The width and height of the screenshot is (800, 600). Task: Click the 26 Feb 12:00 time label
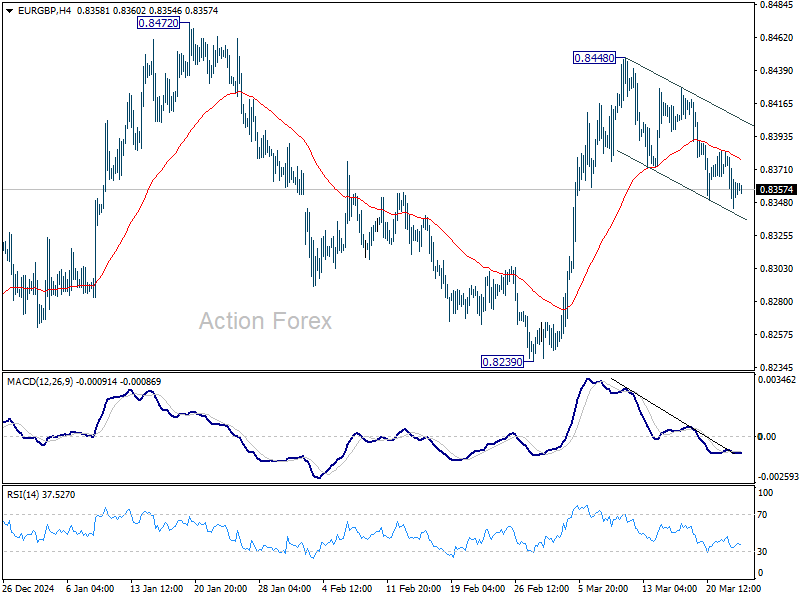tap(542, 589)
